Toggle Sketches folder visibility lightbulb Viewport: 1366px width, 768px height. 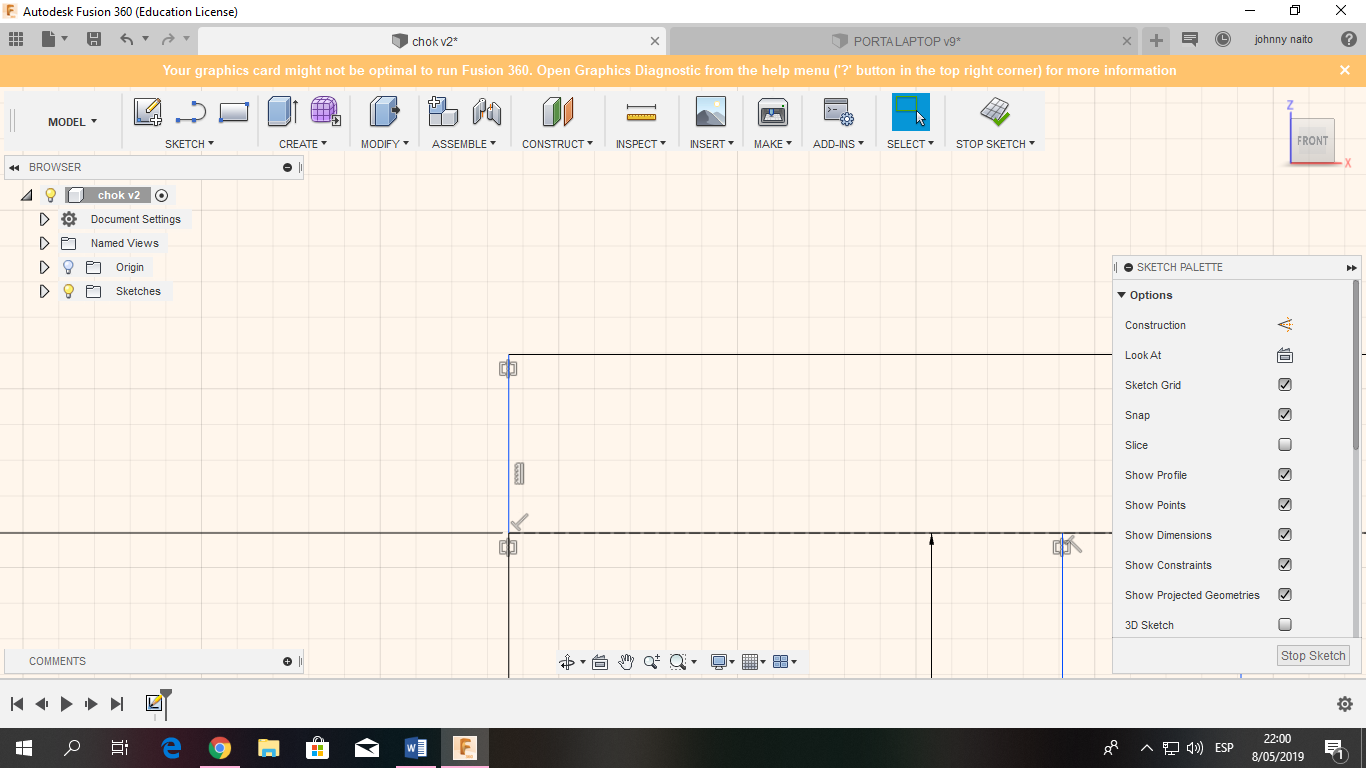click(x=68, y=291)
